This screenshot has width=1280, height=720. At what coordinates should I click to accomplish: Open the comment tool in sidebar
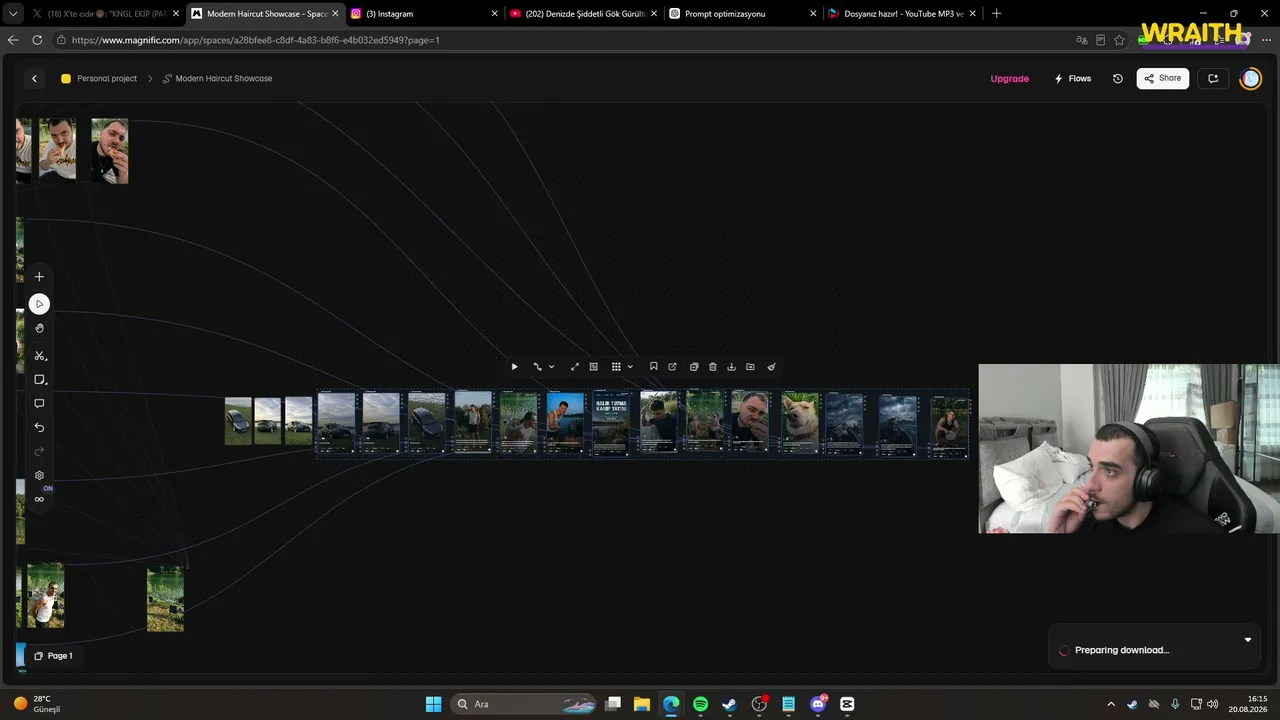[x=39, y=404]
